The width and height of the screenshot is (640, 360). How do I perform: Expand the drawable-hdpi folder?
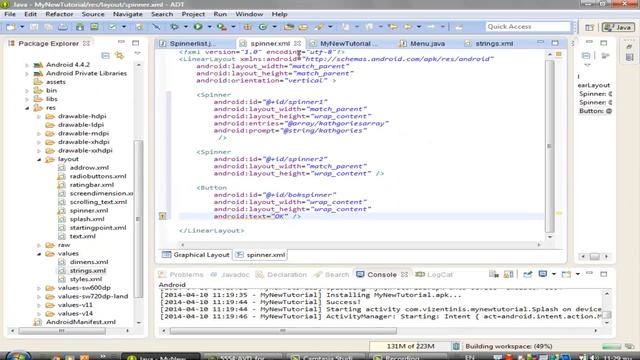pyautogui.click(x=39, y=117)
